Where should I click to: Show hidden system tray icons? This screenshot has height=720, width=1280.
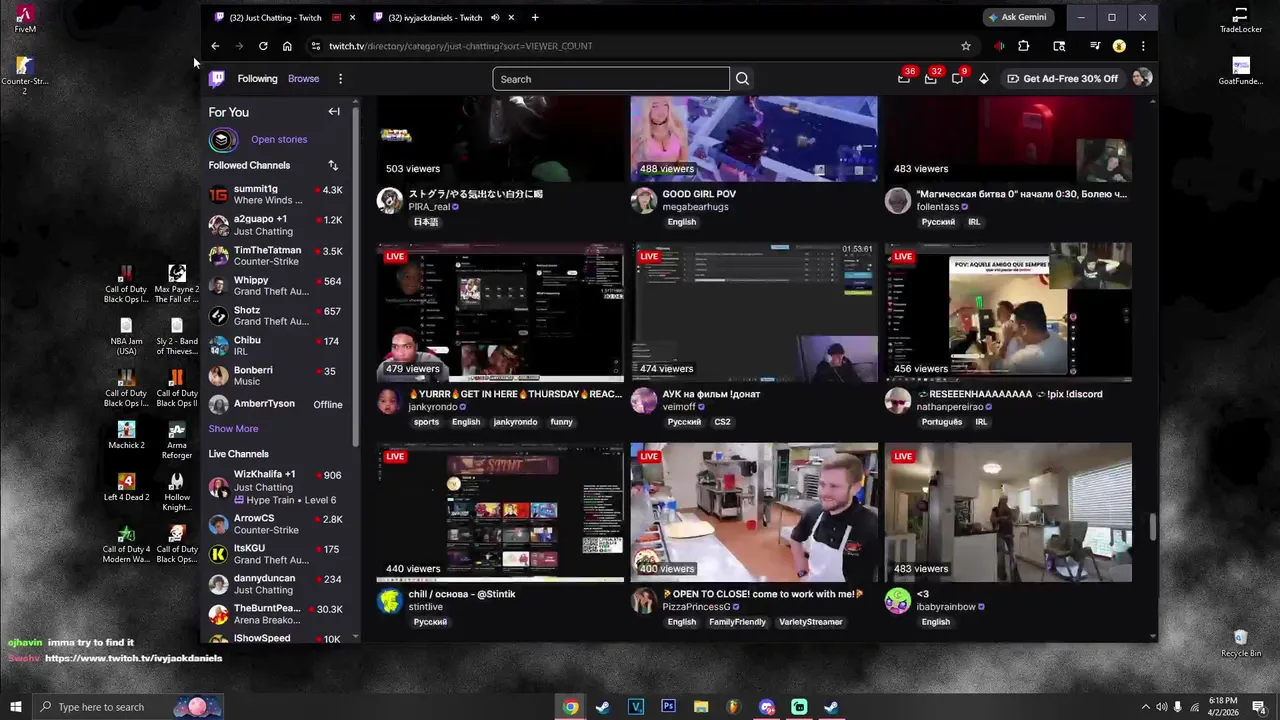click(1145, 707)
